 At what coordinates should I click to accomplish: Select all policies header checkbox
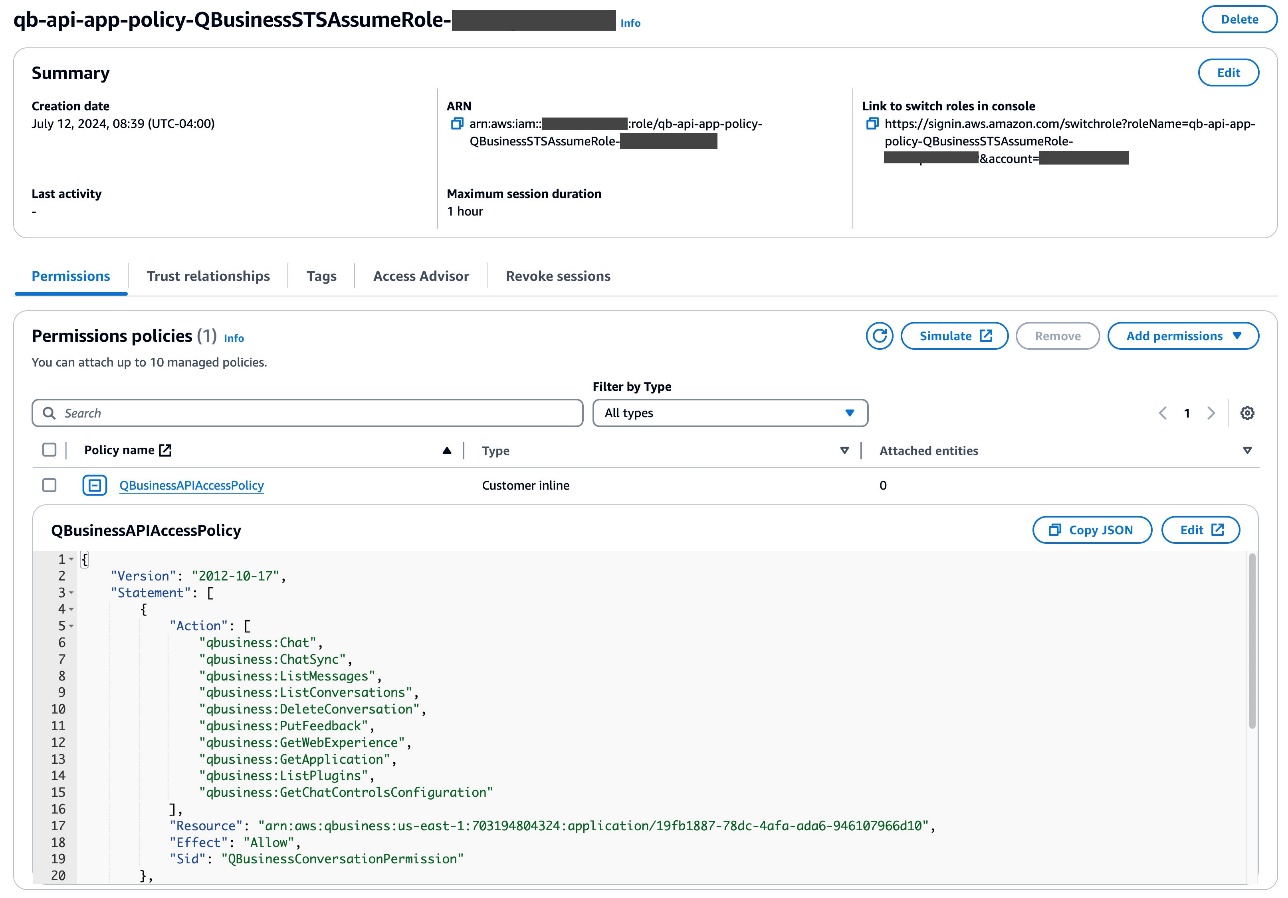(x=49, y=450)
